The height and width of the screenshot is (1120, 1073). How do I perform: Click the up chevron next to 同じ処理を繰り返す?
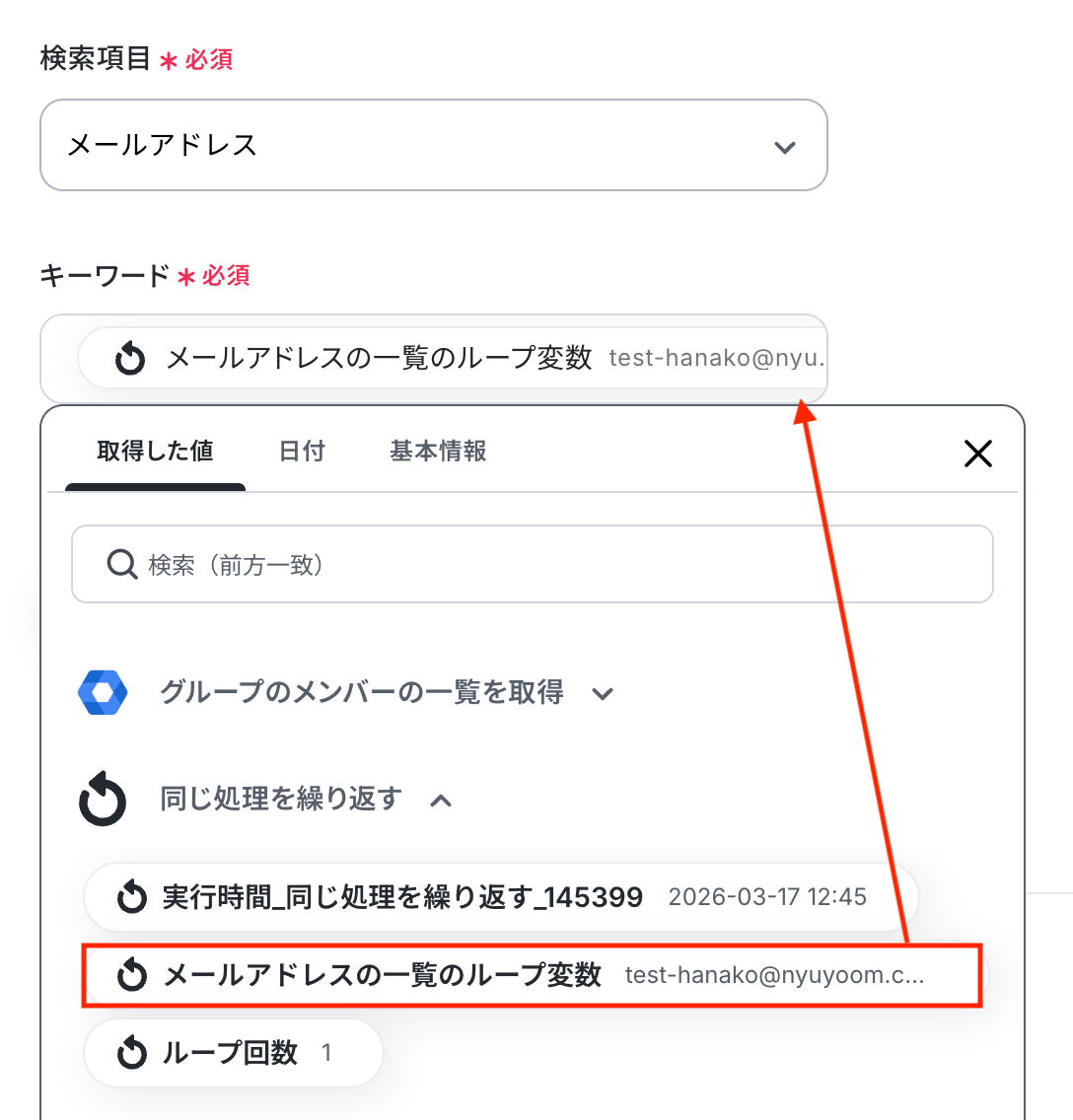coord(441,801)
